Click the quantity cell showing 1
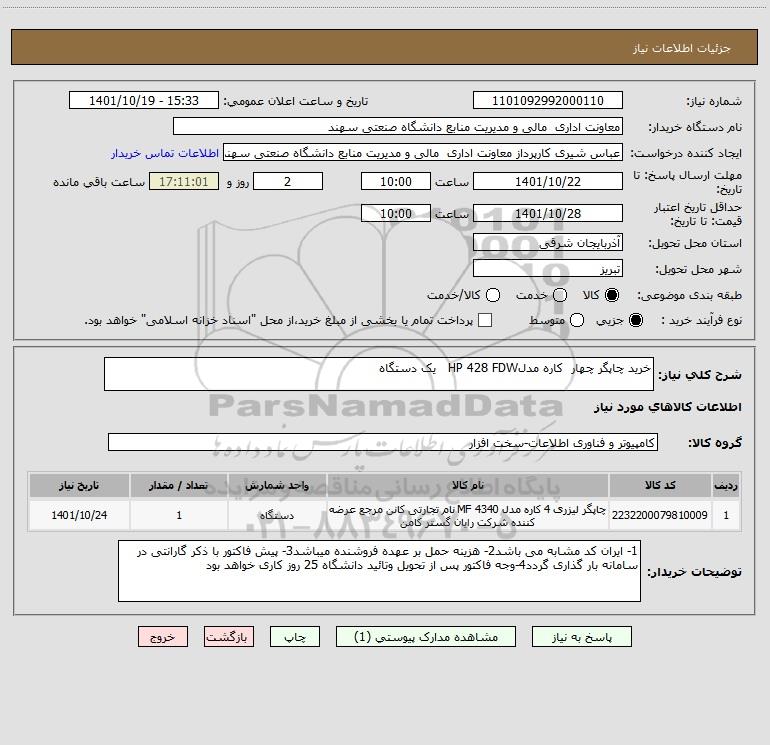The width and height of the screenshot is (770, 745). [x=179, y=515]
